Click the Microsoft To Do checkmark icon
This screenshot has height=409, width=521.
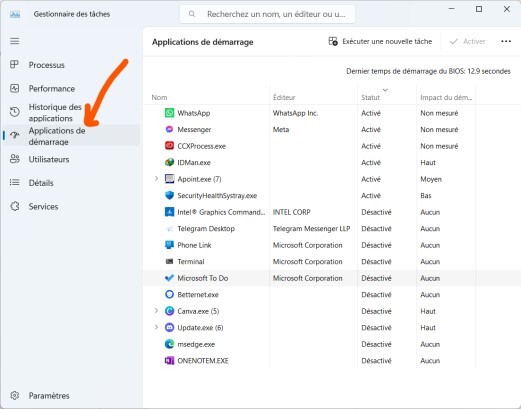[x=169, y=278]
